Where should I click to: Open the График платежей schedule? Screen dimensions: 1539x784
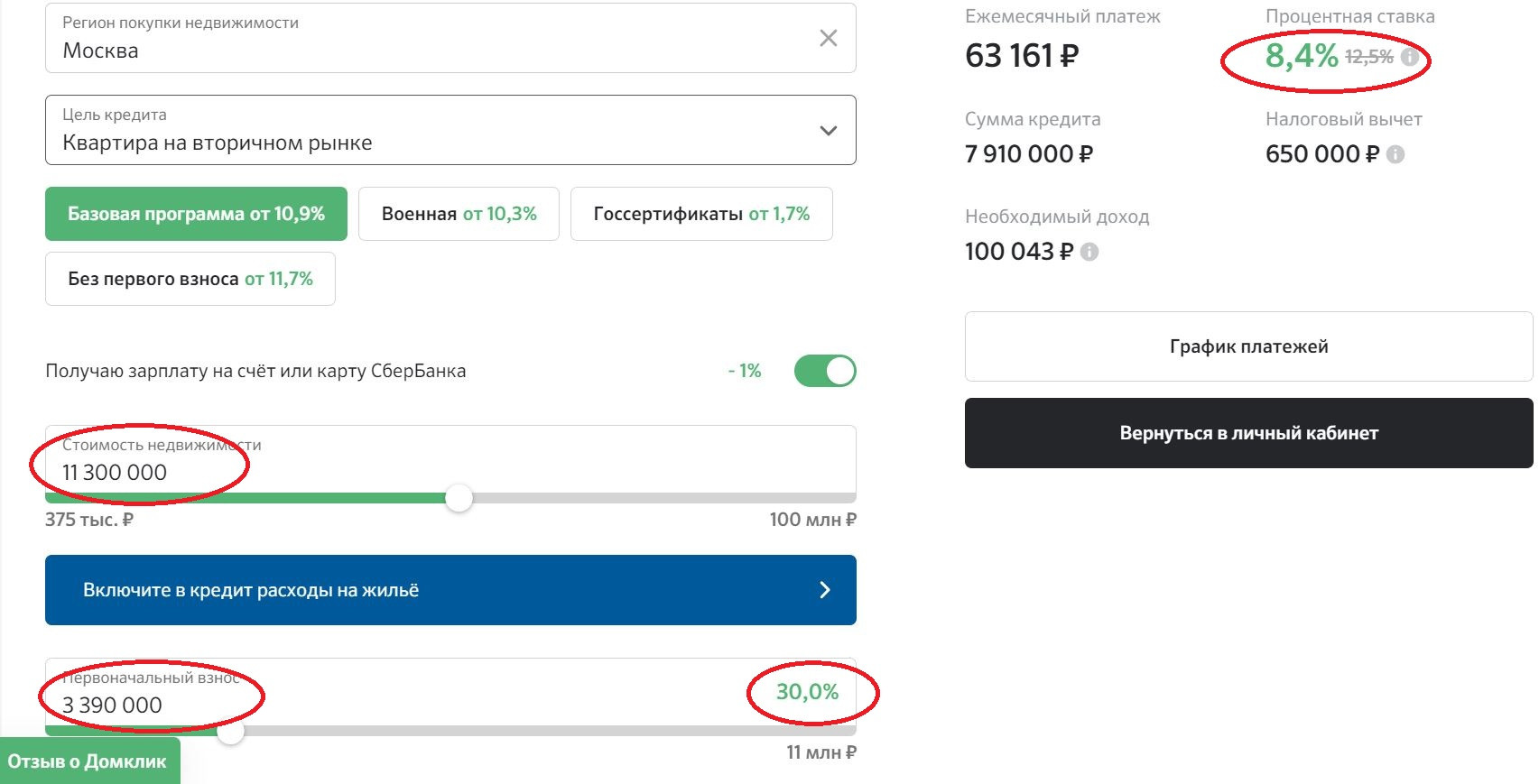[x=1248, y=346]
